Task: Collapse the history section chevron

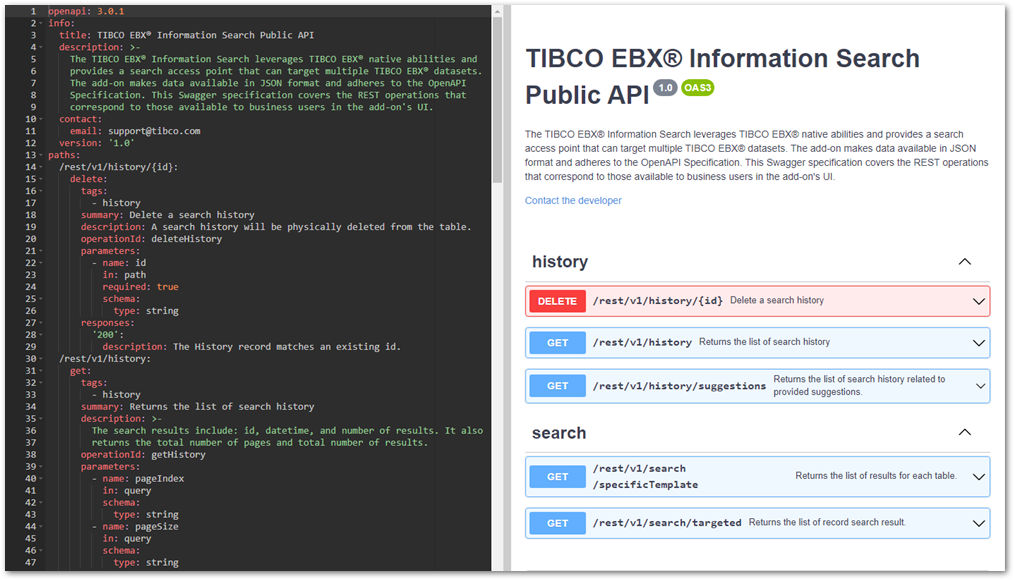Action: pyautogui.click(x=964, y=262)
